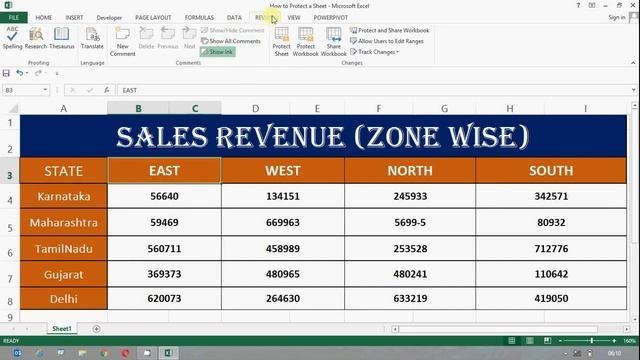Click the Insert Function fx icon
Viewport: 640px width, 360px height.
pyautogui.click(x=107, y=90)
